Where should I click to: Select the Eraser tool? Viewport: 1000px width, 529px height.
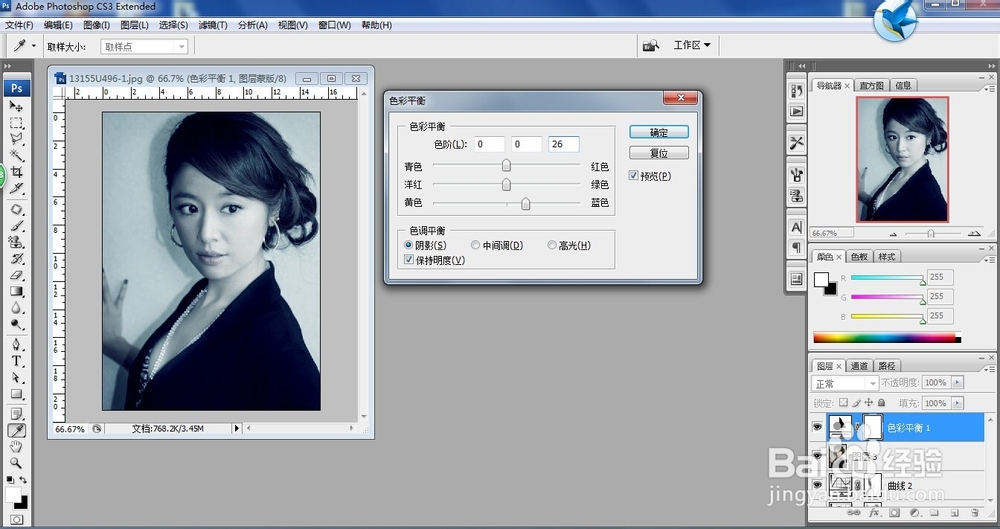pyautogui.click(x=16, y=275)
